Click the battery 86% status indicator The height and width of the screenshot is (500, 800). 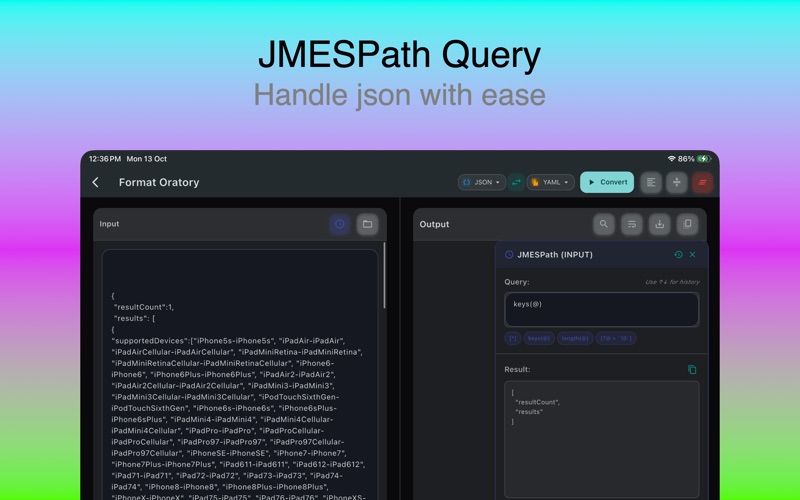coord(694,159)
